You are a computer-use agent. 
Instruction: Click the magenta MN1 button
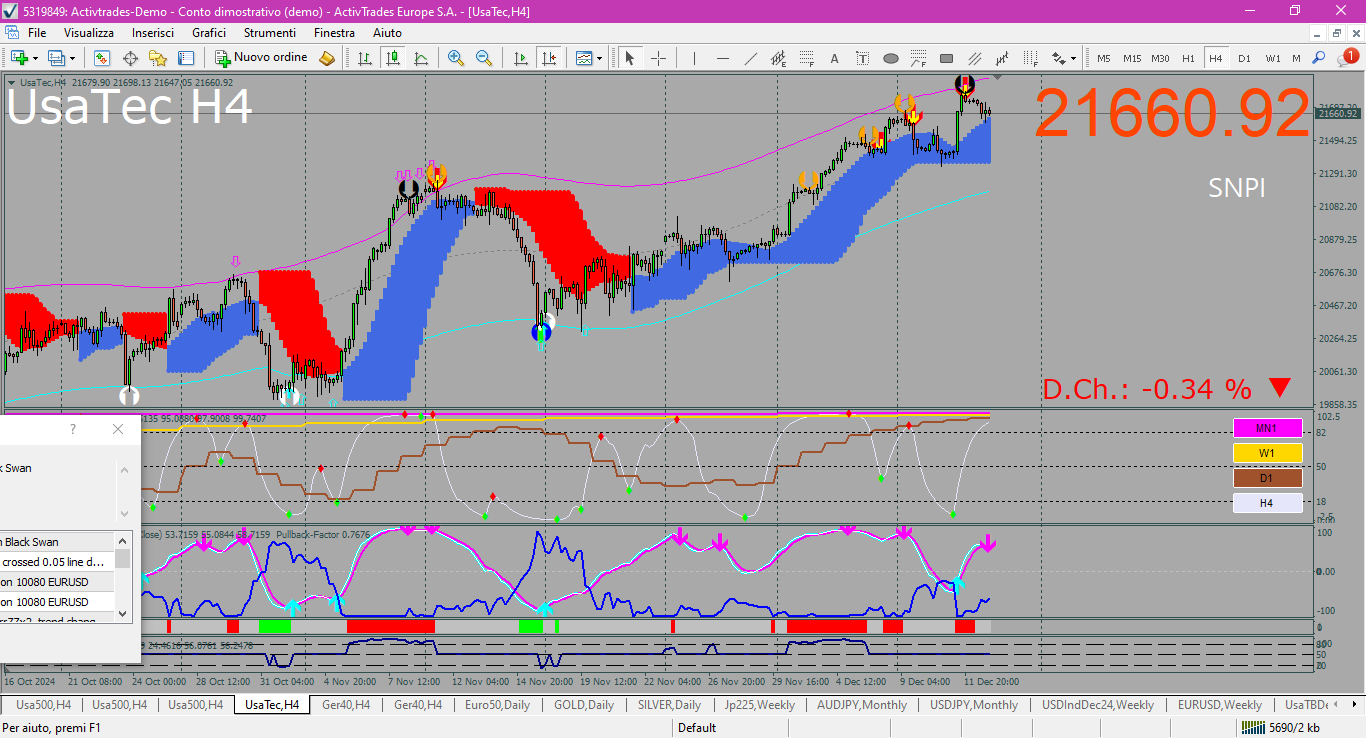(1267, 428)
